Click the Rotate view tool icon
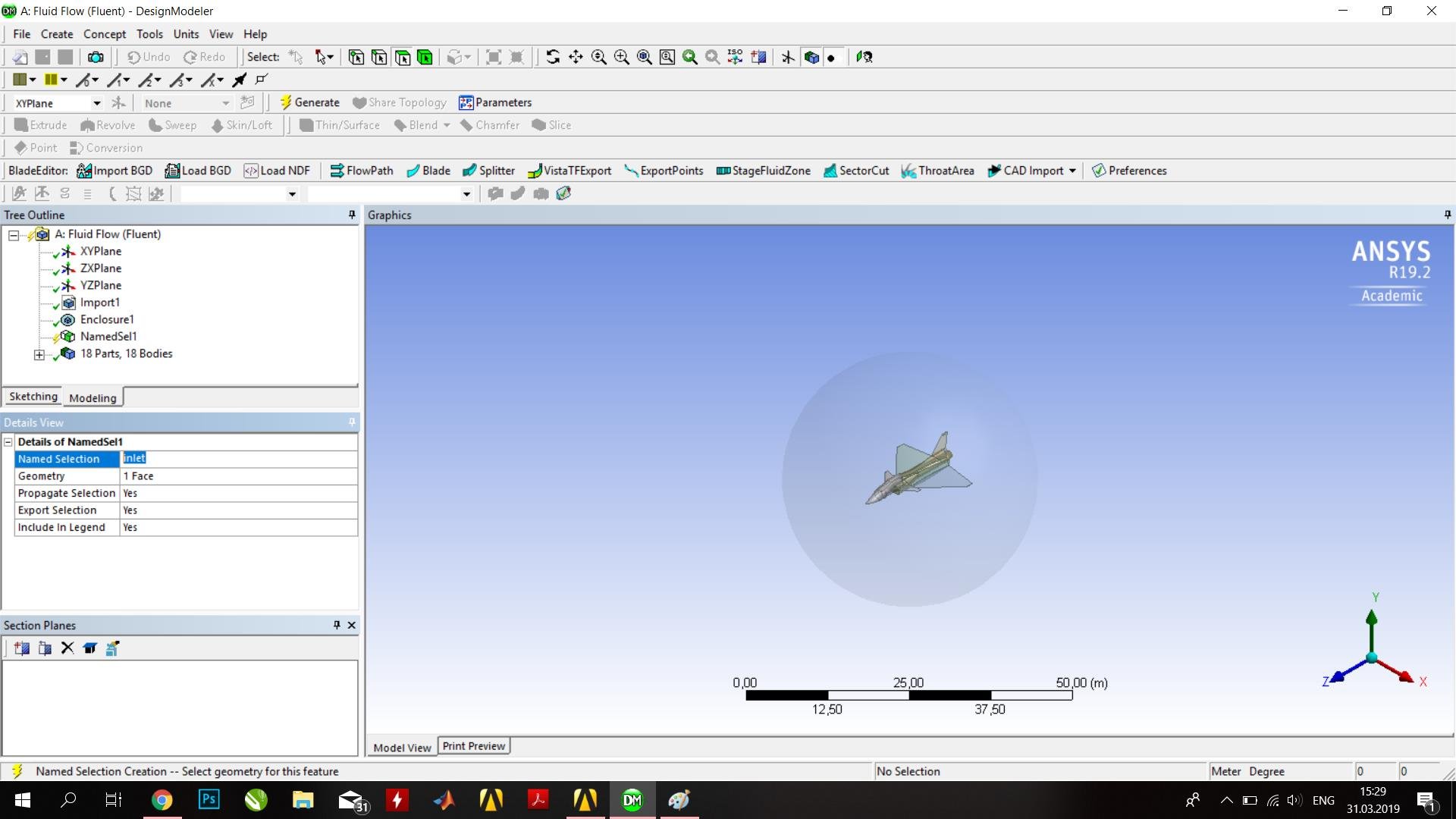1456x819 pixels. click(553, 57)
